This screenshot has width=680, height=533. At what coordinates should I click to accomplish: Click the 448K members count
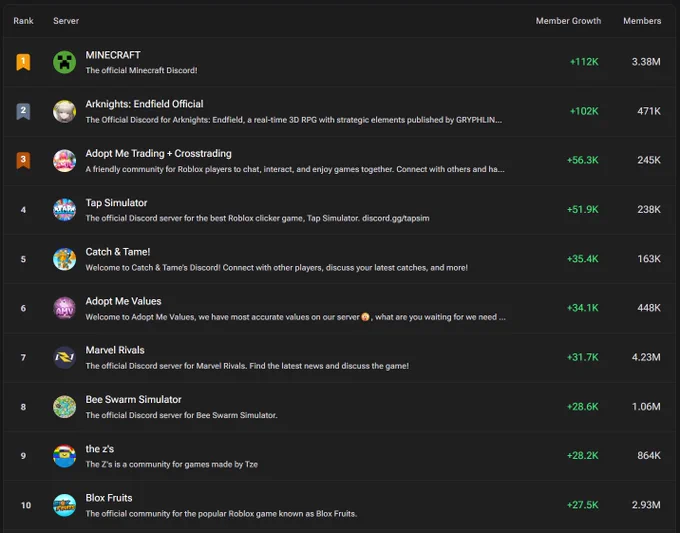point(649,308)
